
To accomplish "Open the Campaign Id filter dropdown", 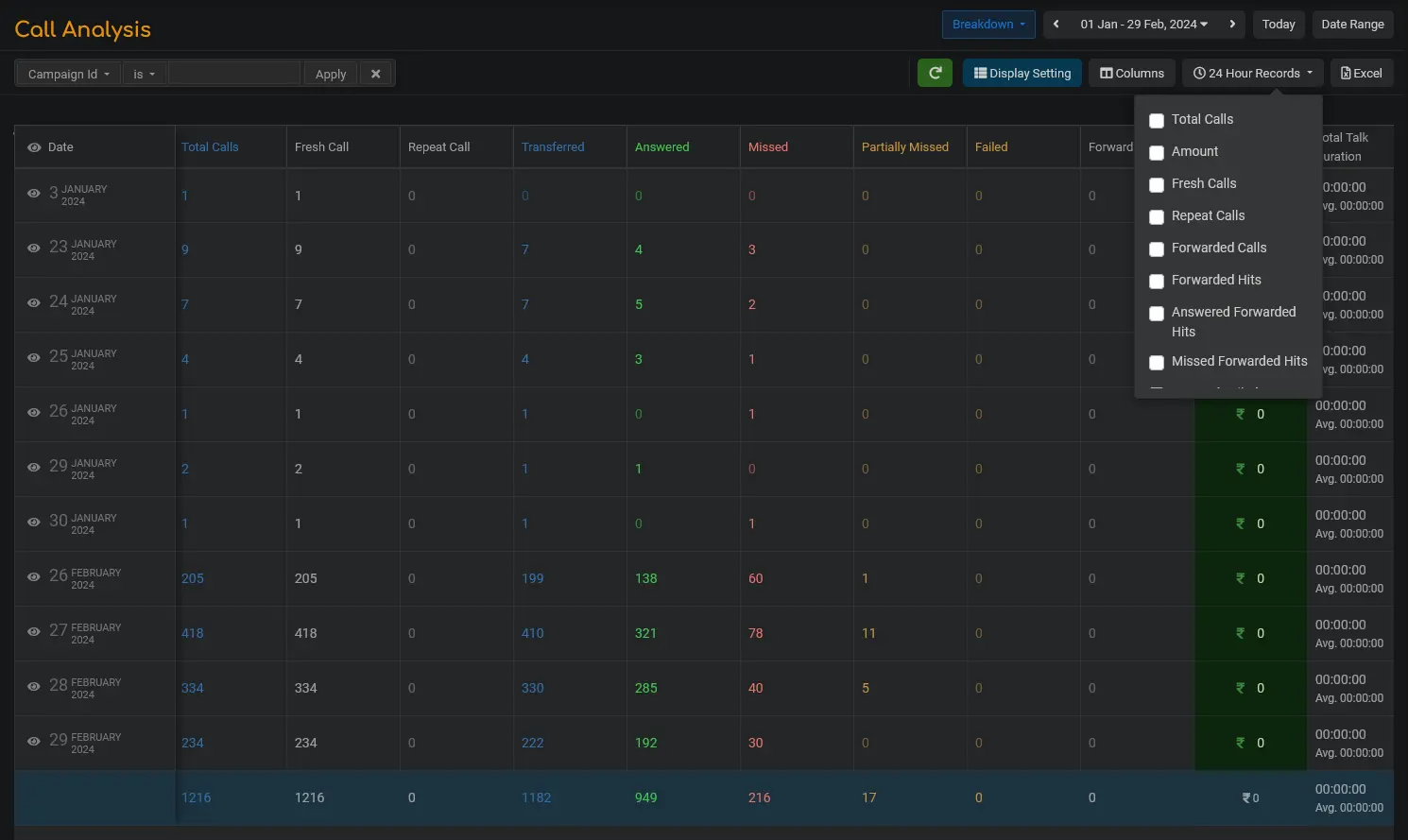I will click(68, 74).
